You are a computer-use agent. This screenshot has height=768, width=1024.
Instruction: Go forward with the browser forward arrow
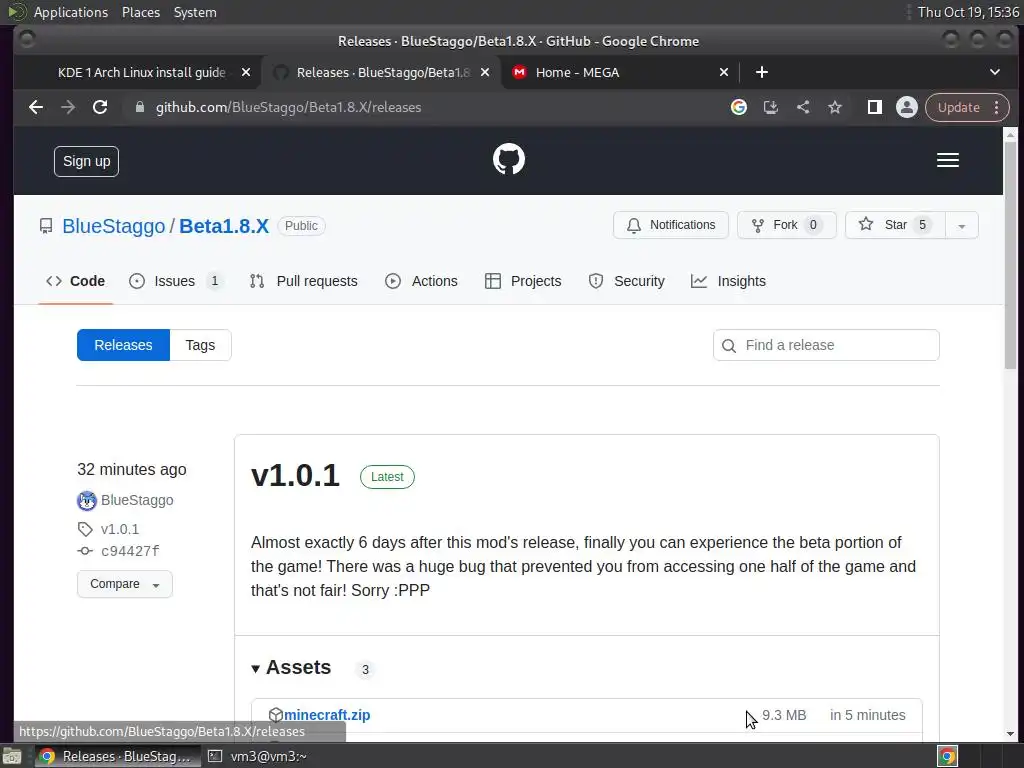[68, 107]
